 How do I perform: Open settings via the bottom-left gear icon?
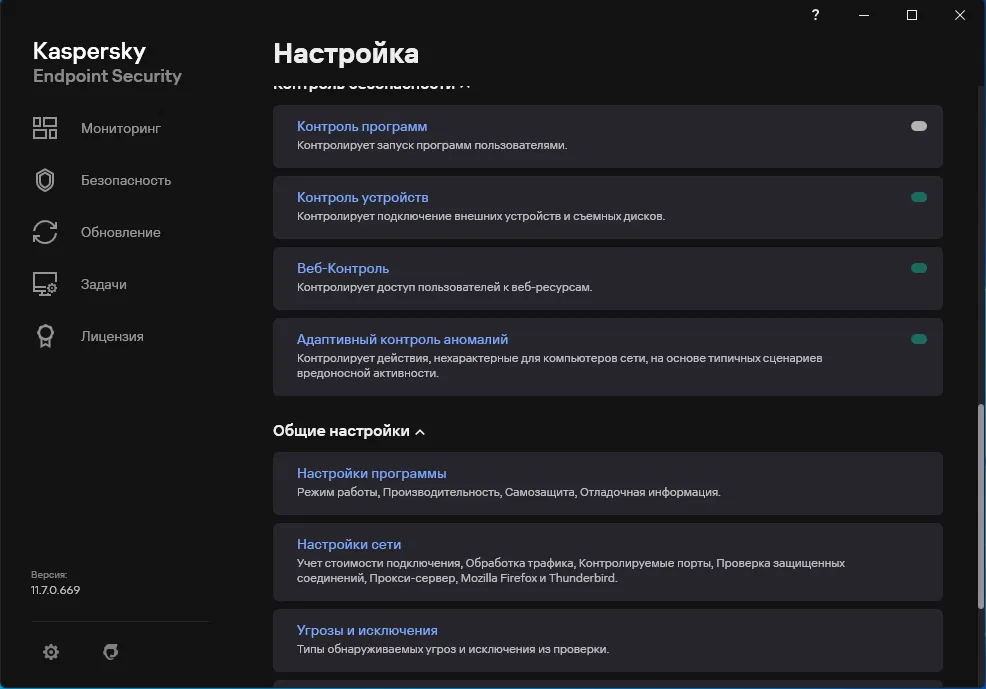pyautogui.click(x=51, y=652)
